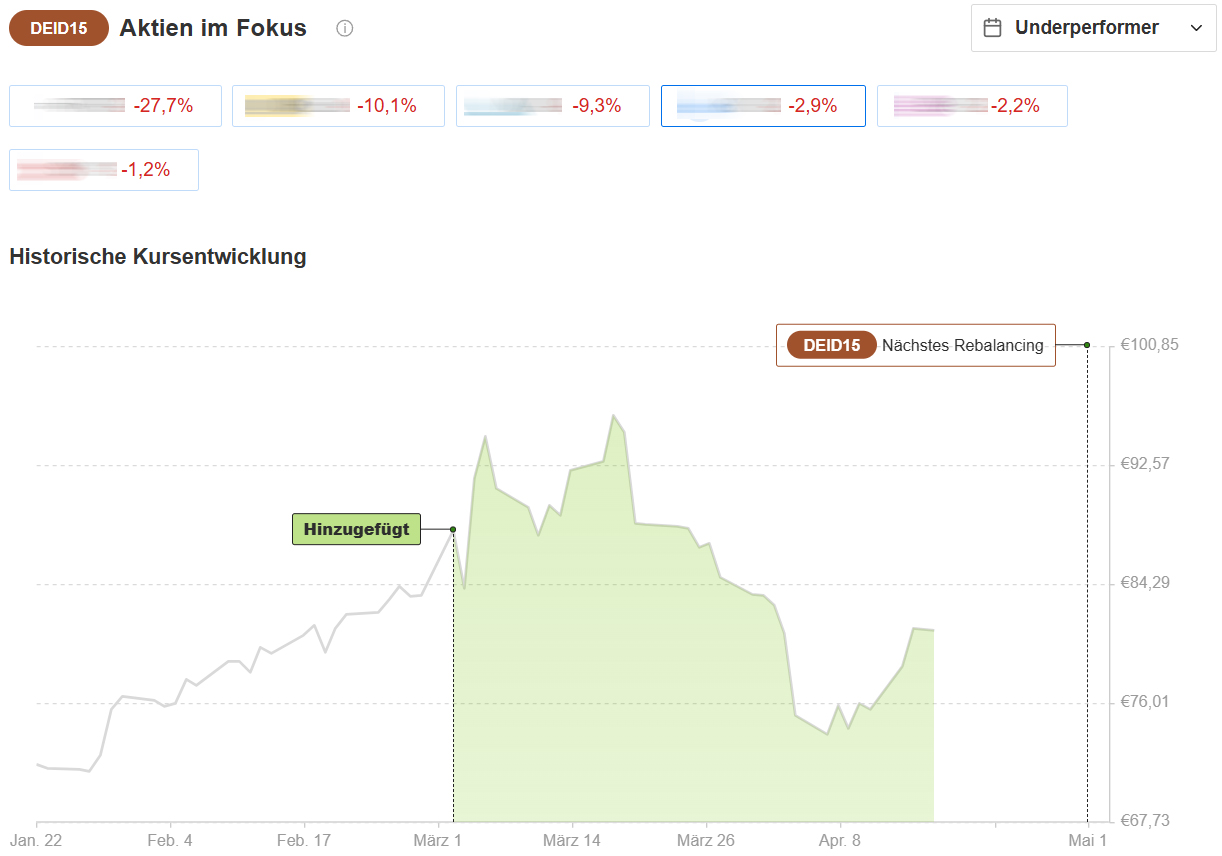Click the DEID15 badge in the rebalancing label
Image resolution: width=1222 pixels, height=856 pixels.
click(832, 346)
